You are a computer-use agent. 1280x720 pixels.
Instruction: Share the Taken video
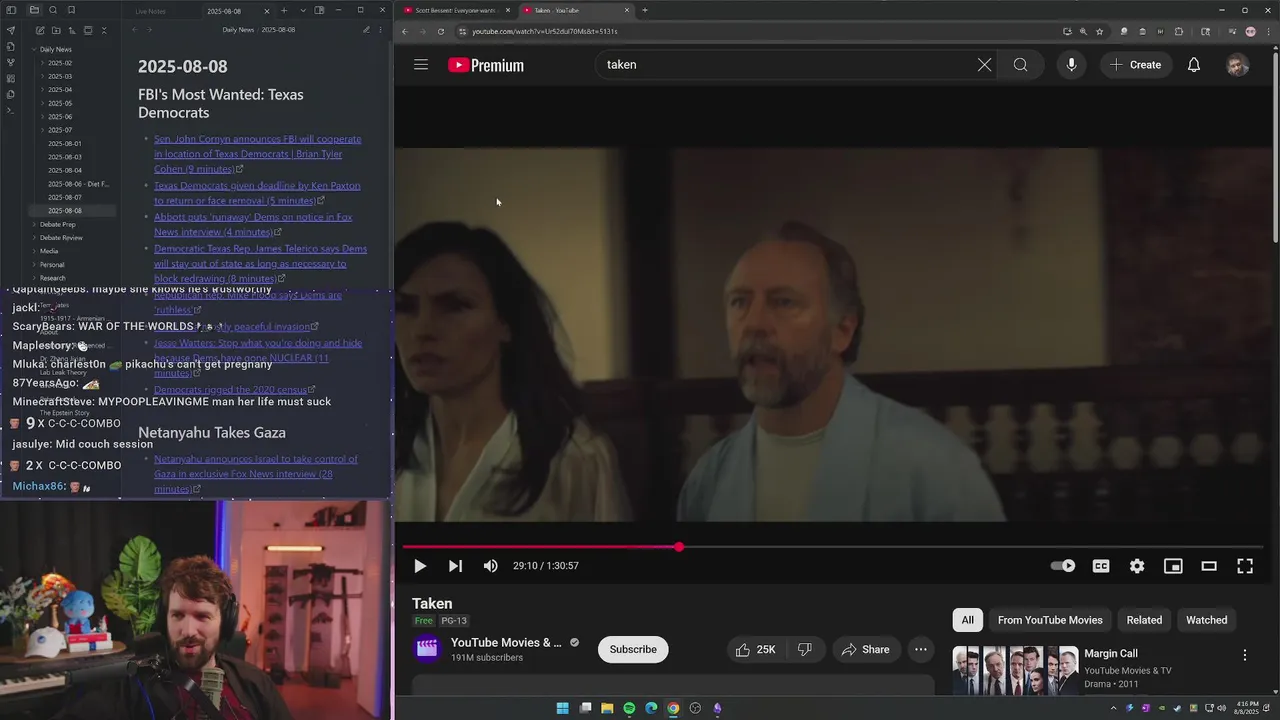(x=865, y=649)
